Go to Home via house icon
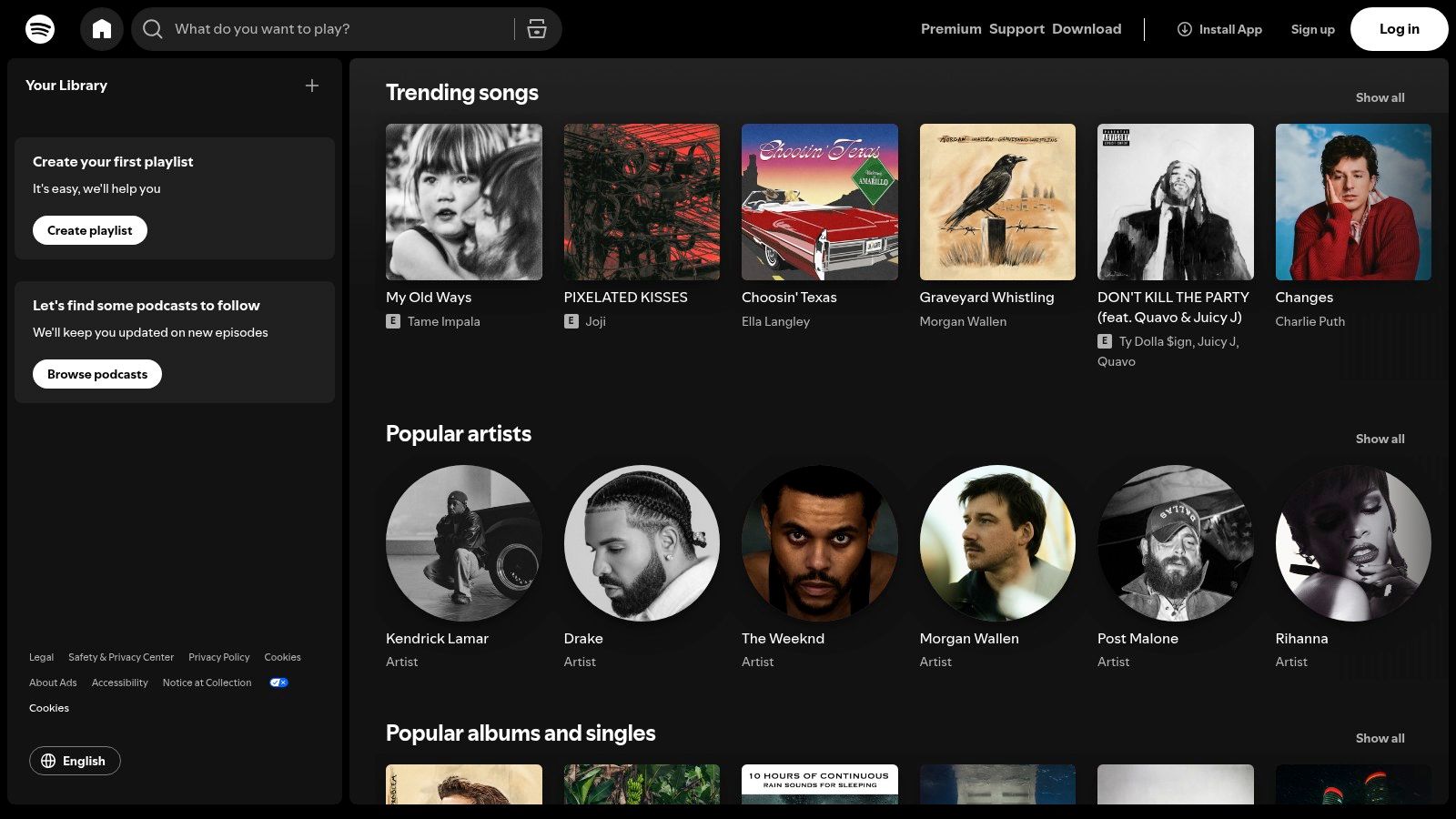This screenshot has height=819, width=1456. pyautogui.click(x=102, y=29)
